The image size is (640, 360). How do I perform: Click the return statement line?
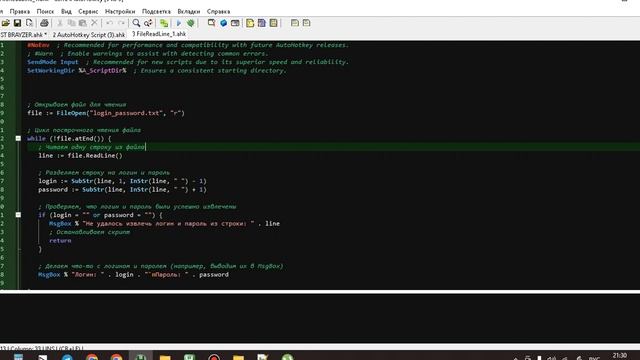click(60, 240)
